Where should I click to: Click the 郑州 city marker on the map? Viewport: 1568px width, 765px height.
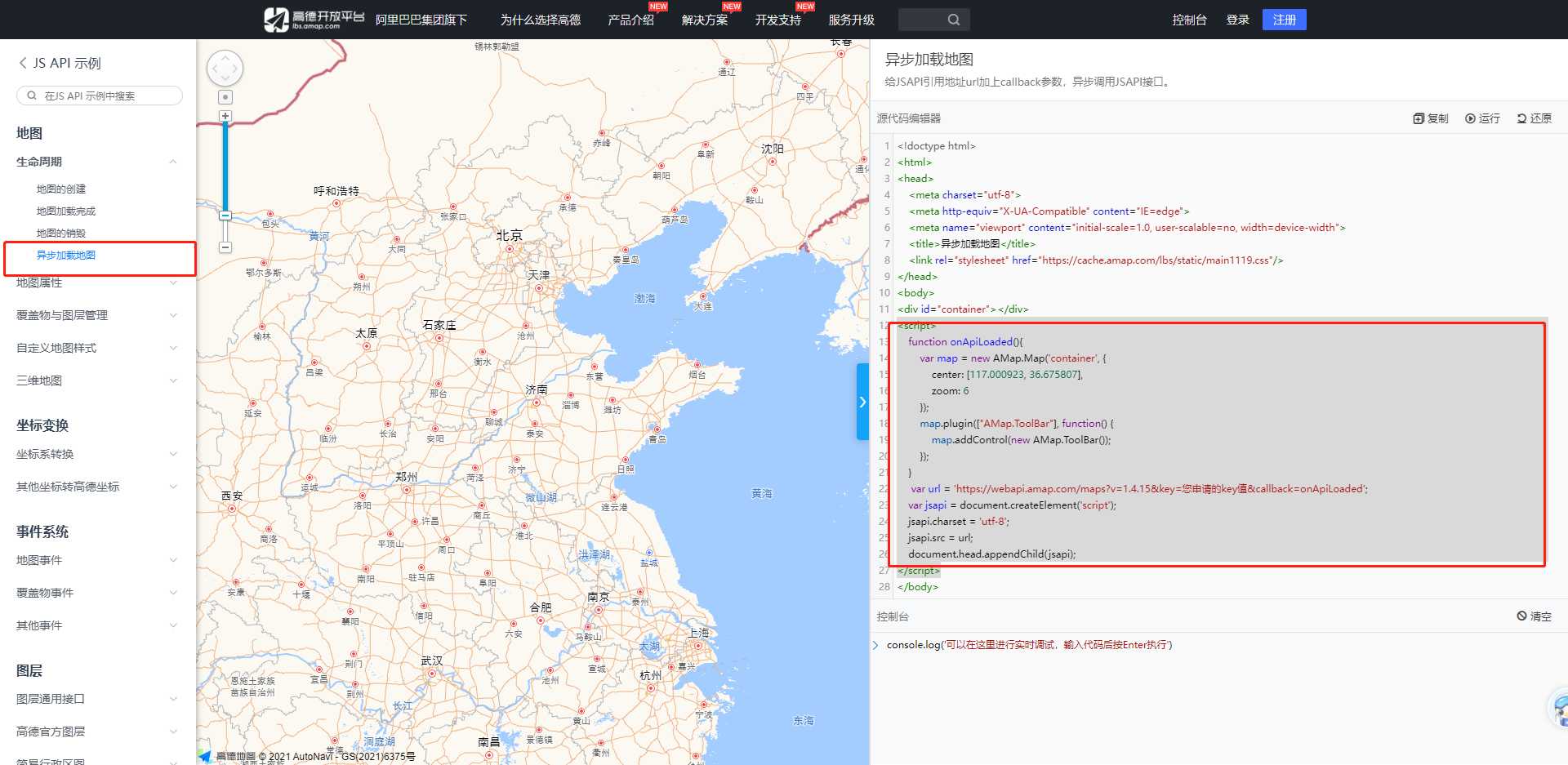(x=407, y=490)
